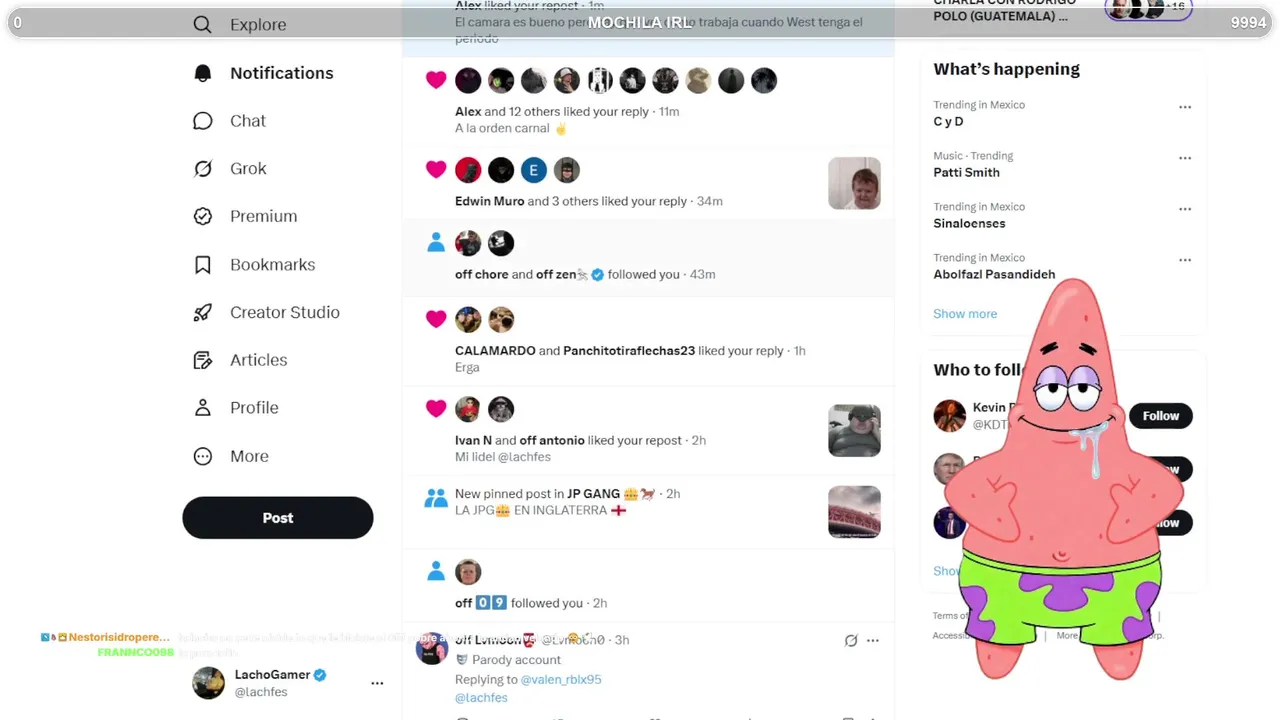Show more trending topics
This screenshot has width=1280, height=720.
tap(965, 314)
